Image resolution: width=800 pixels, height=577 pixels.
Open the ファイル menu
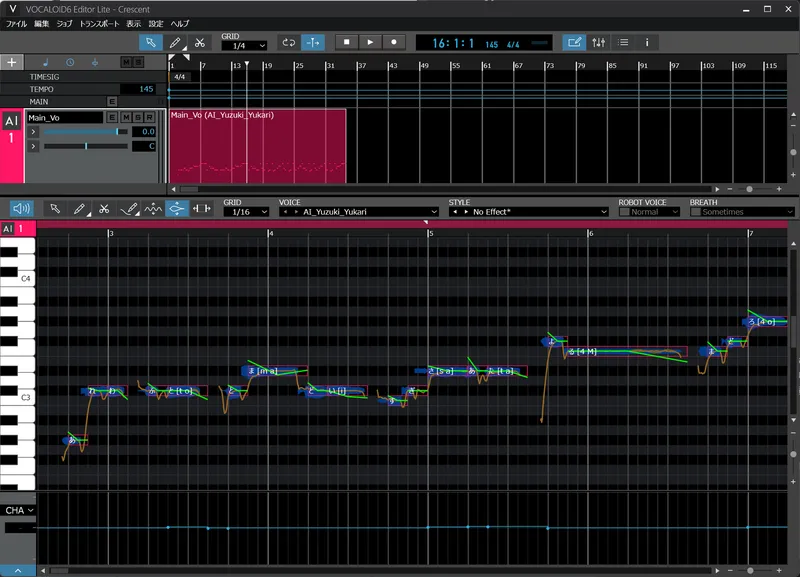(16, 23)
